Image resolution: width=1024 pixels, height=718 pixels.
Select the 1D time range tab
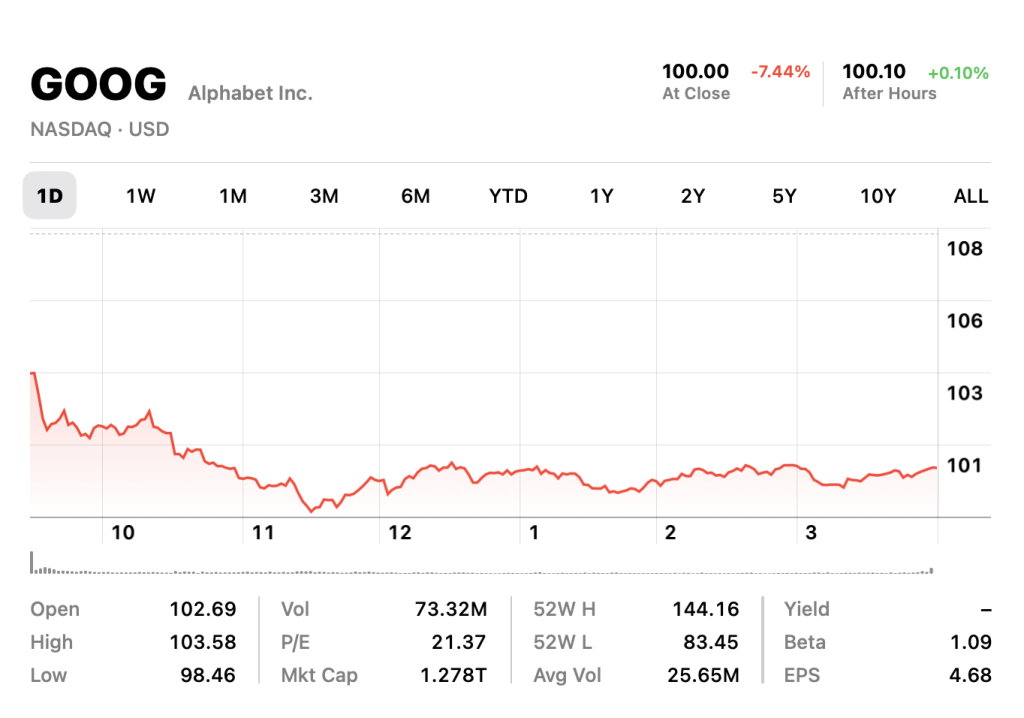[49, 196]
